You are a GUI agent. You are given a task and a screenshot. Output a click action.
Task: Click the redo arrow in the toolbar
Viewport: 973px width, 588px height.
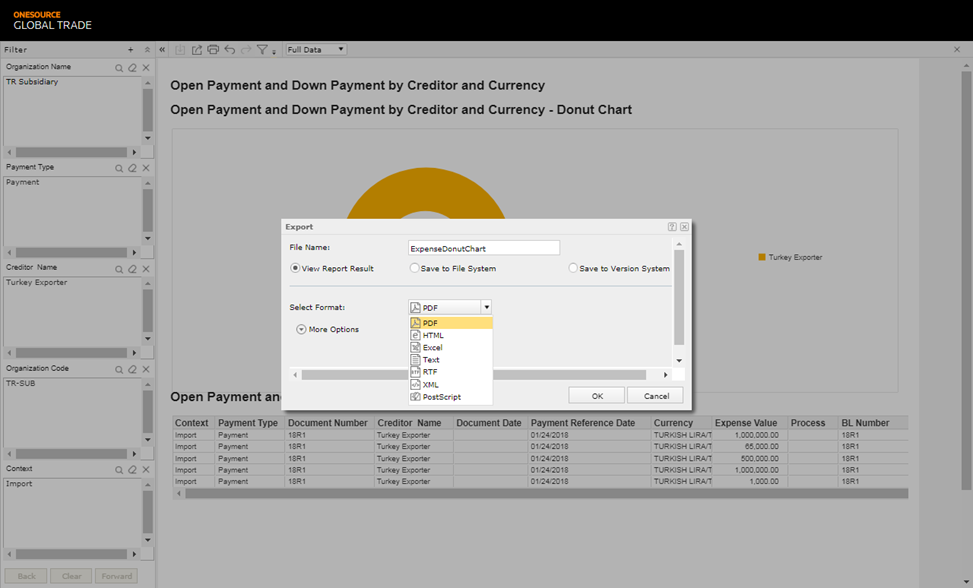click(246, 50)
